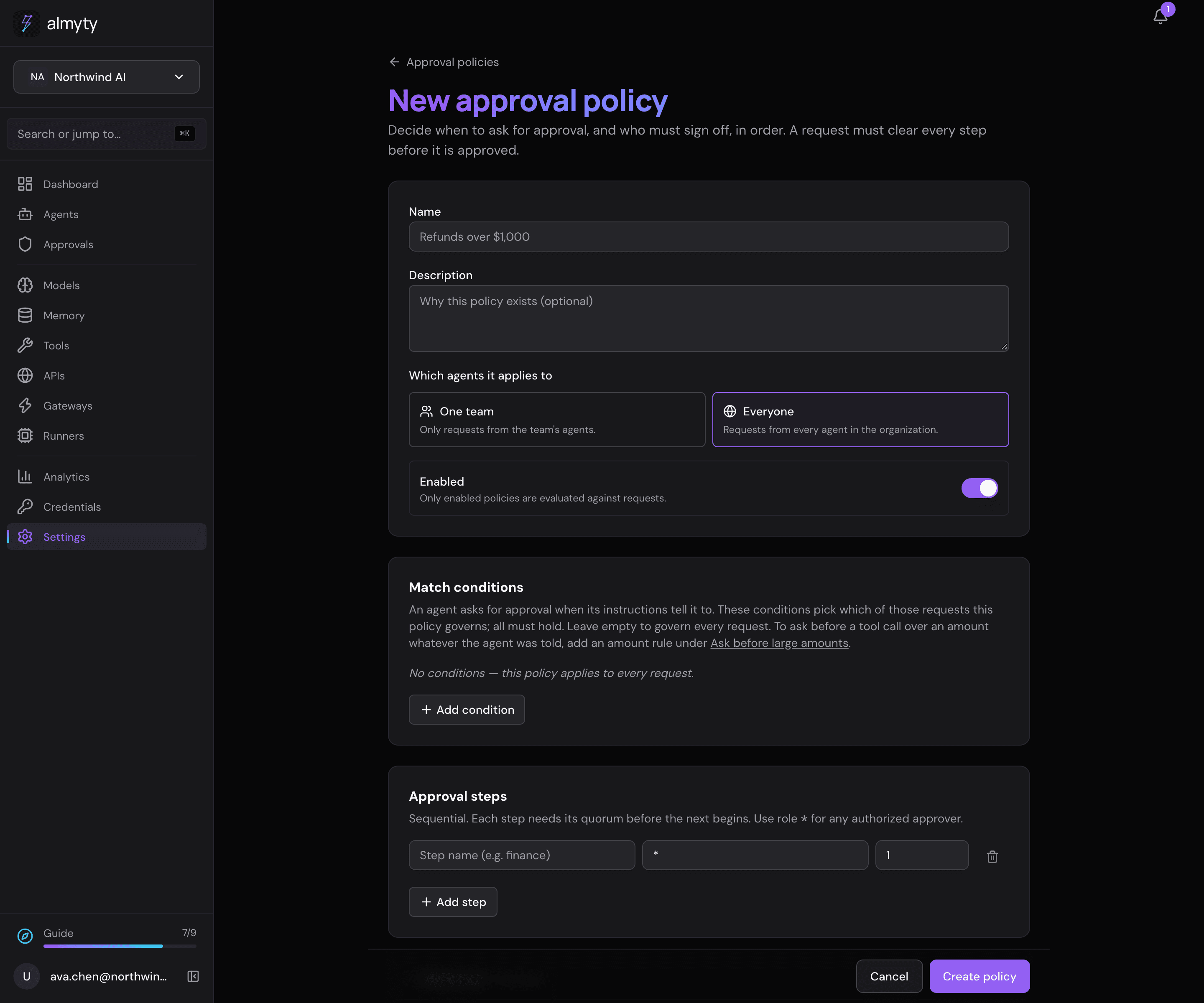Open the notifications bell

pyautogui.click(x=1160, y=17)
